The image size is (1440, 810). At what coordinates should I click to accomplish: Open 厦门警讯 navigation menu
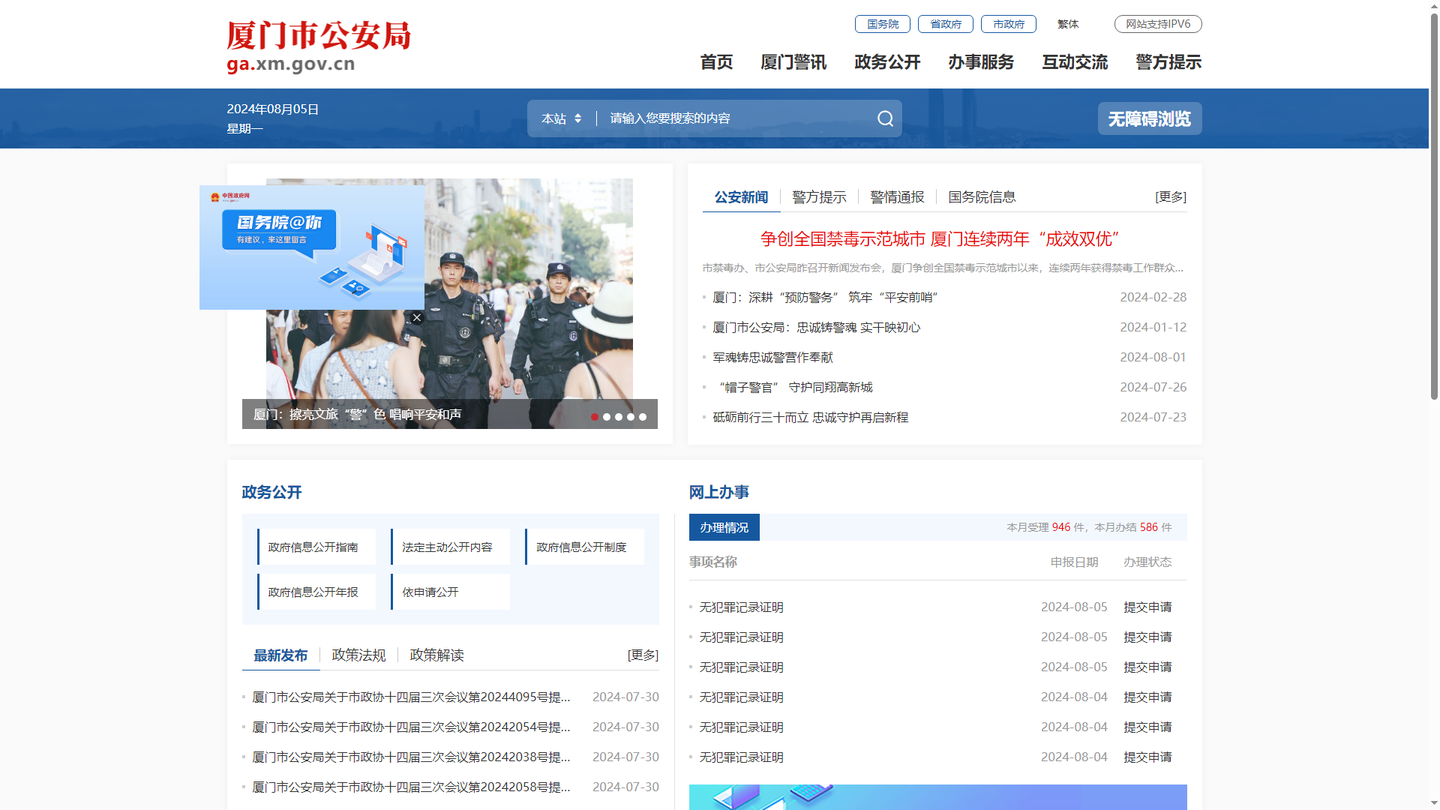(x=793, y=62)
